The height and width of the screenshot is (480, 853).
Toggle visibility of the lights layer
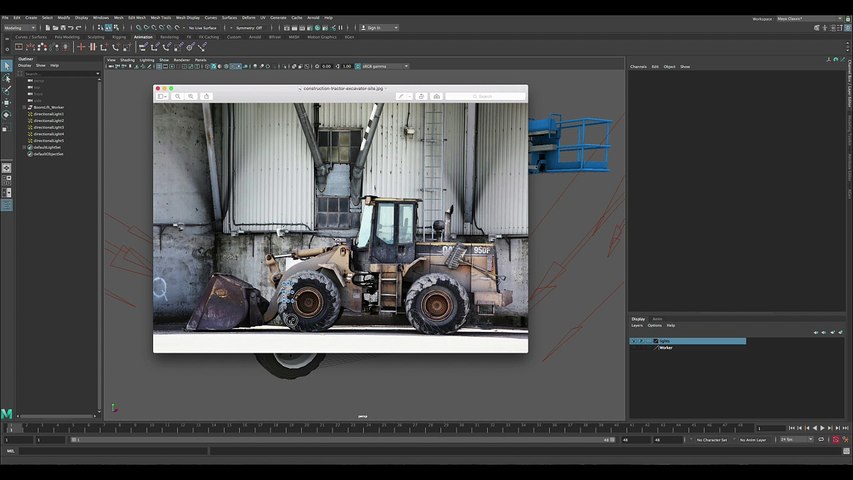(633, 341)
